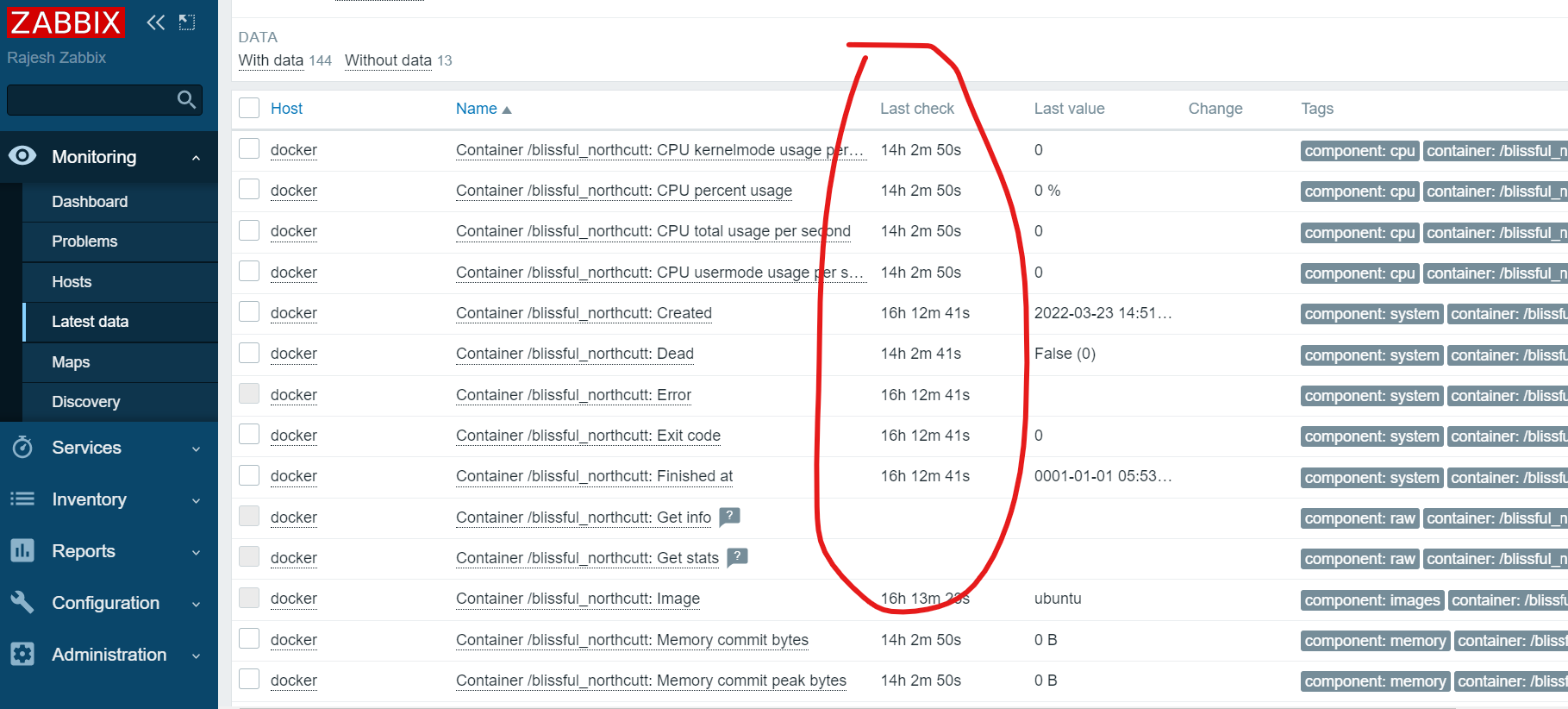This screenshot has width=1568, height=709.
Task: Click the search magnifier icon
Action: coord(186,100)
